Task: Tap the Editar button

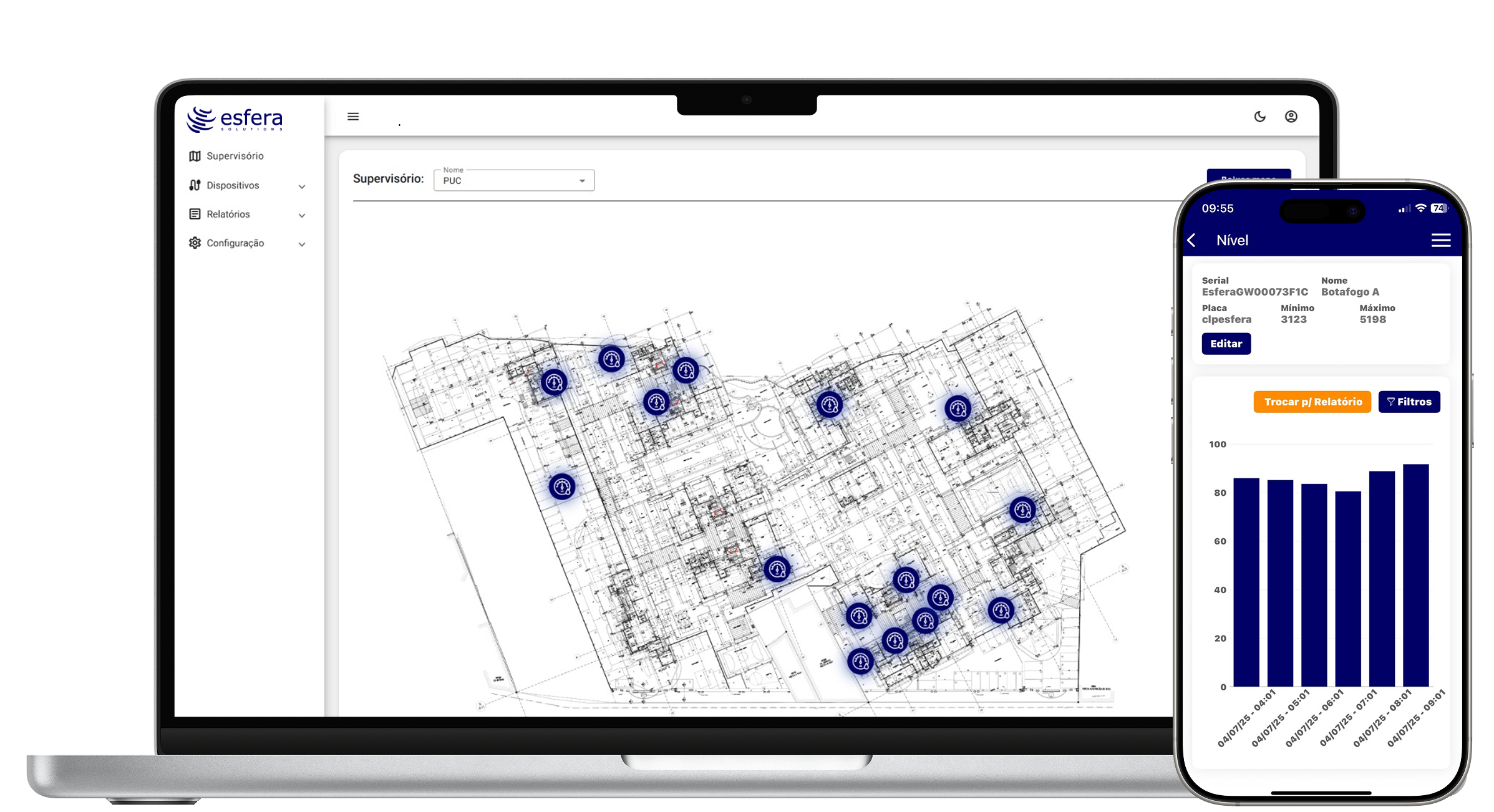Action: pyautogui.click(x=1226, y=344)
